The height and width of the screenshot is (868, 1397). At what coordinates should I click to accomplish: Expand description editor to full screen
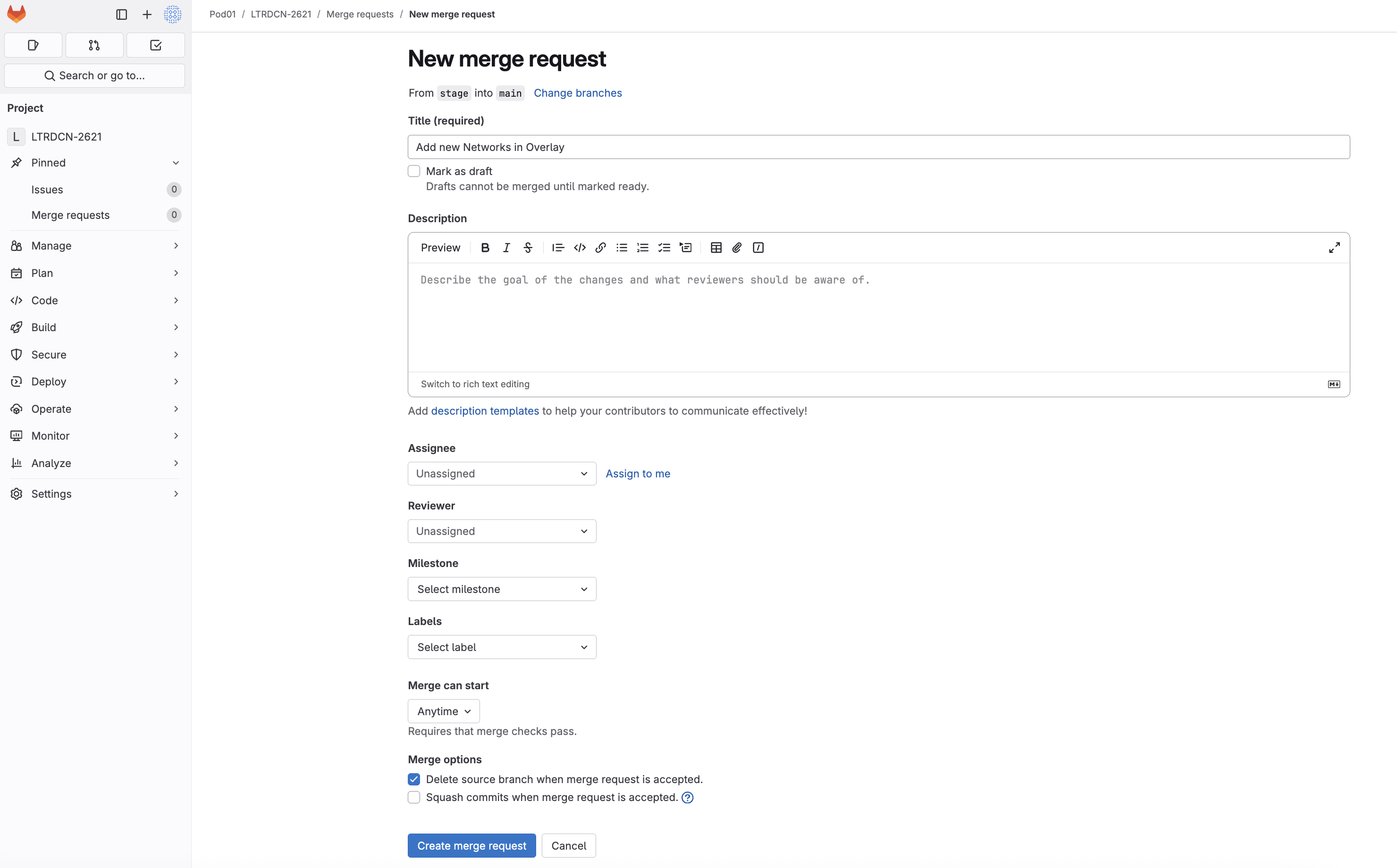[x=1334, y=247]
